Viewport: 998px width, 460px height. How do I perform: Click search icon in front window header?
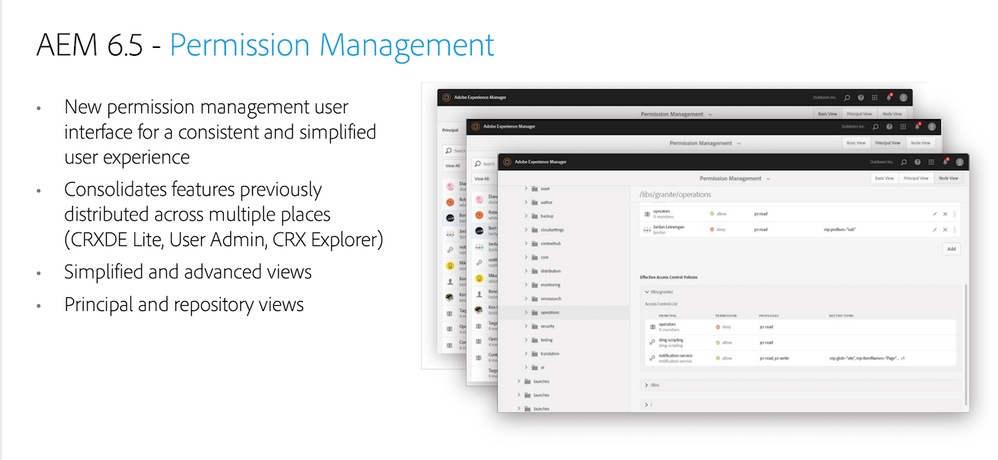903,162
